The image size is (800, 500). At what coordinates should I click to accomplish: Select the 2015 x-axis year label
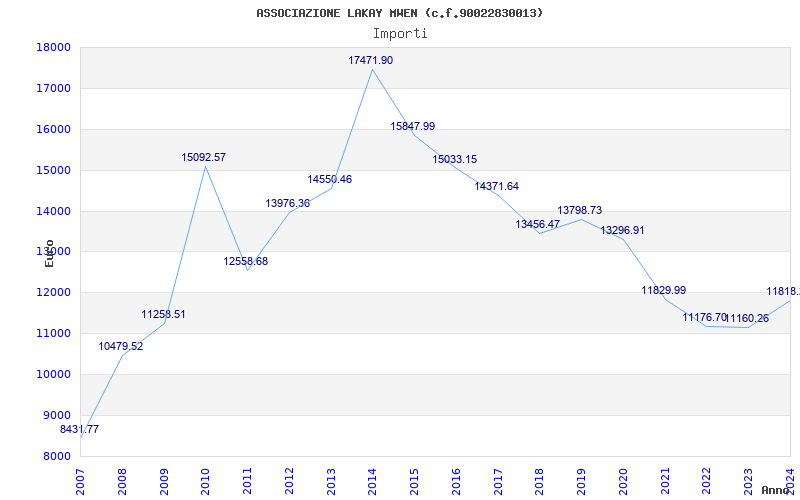click(x=414, y=482)
